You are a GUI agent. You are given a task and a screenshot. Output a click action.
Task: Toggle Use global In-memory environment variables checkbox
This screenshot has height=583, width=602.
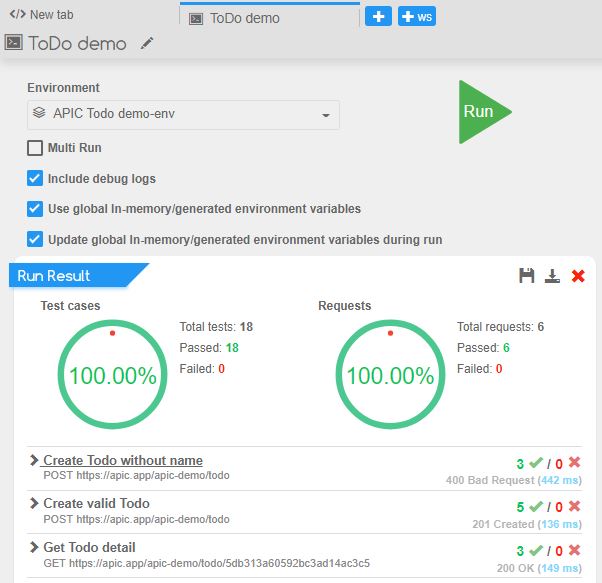35,209
